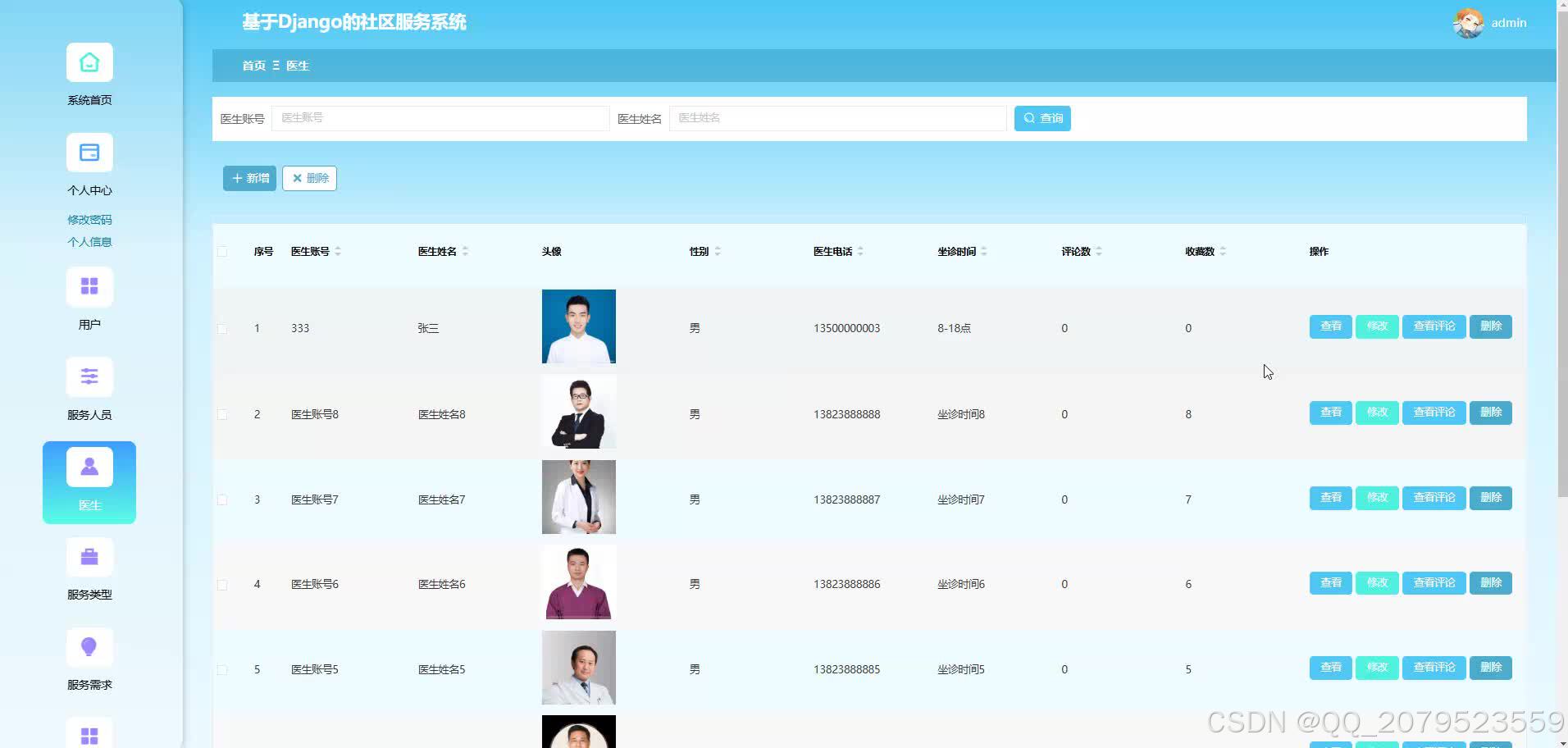Click 修改 button for 医生姓名5 row
The height and width of the screenshot is (748, 1568).
click(1377, 668)
